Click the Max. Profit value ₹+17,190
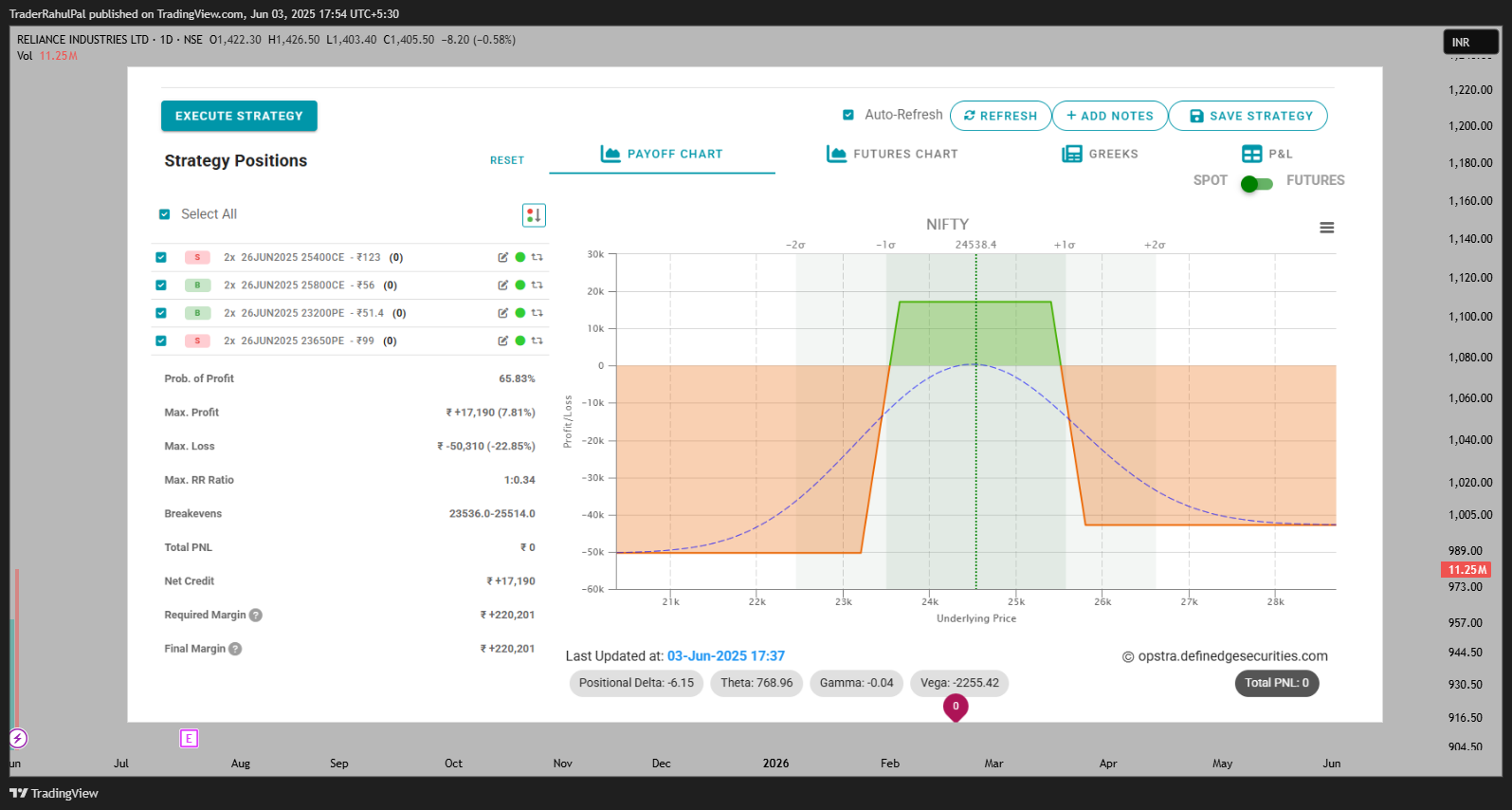The height and width of the screenshot is (810, 1512). click(x=491, y=413)
